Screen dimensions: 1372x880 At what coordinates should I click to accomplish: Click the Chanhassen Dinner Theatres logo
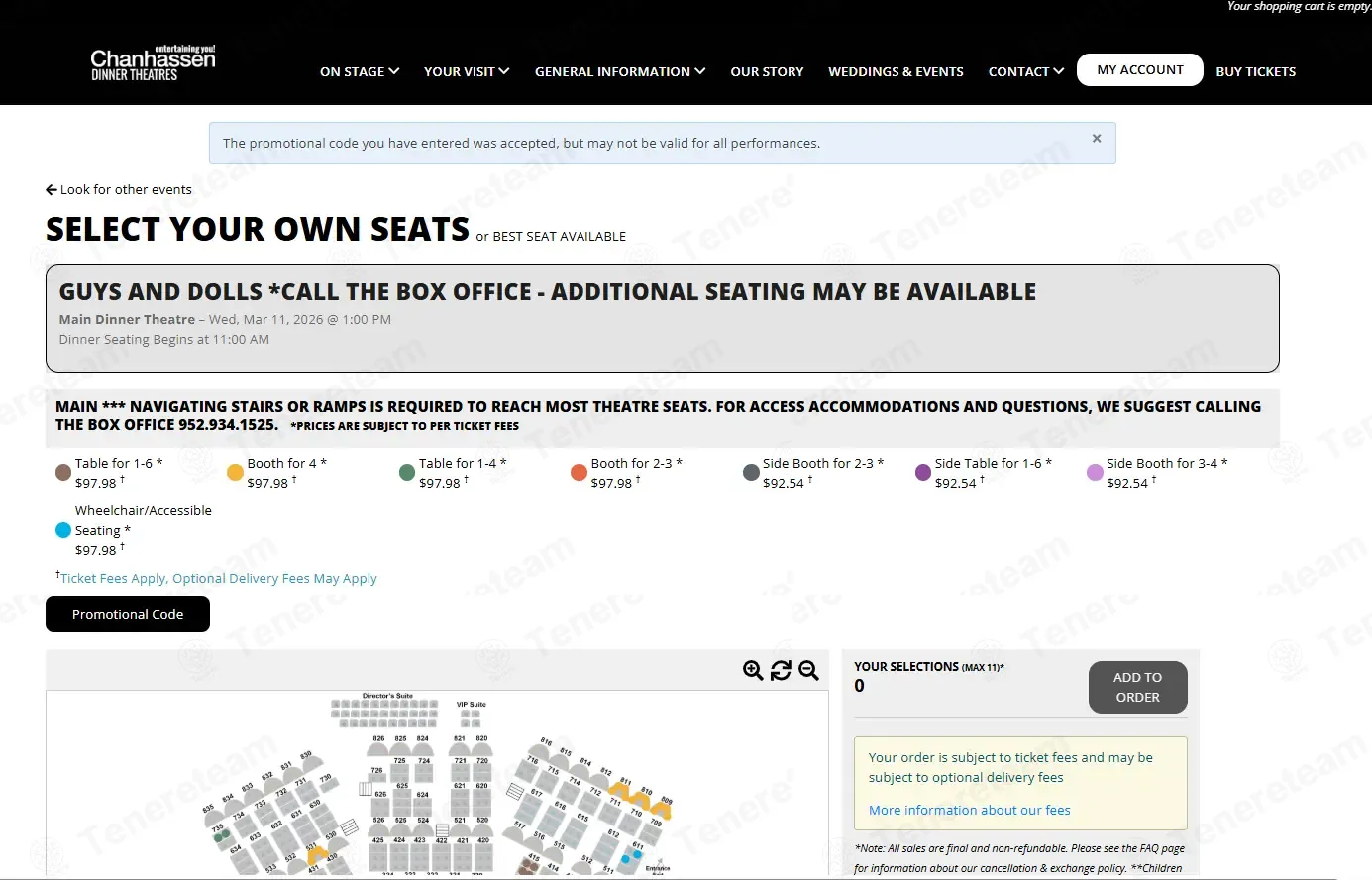pos(153,63)
